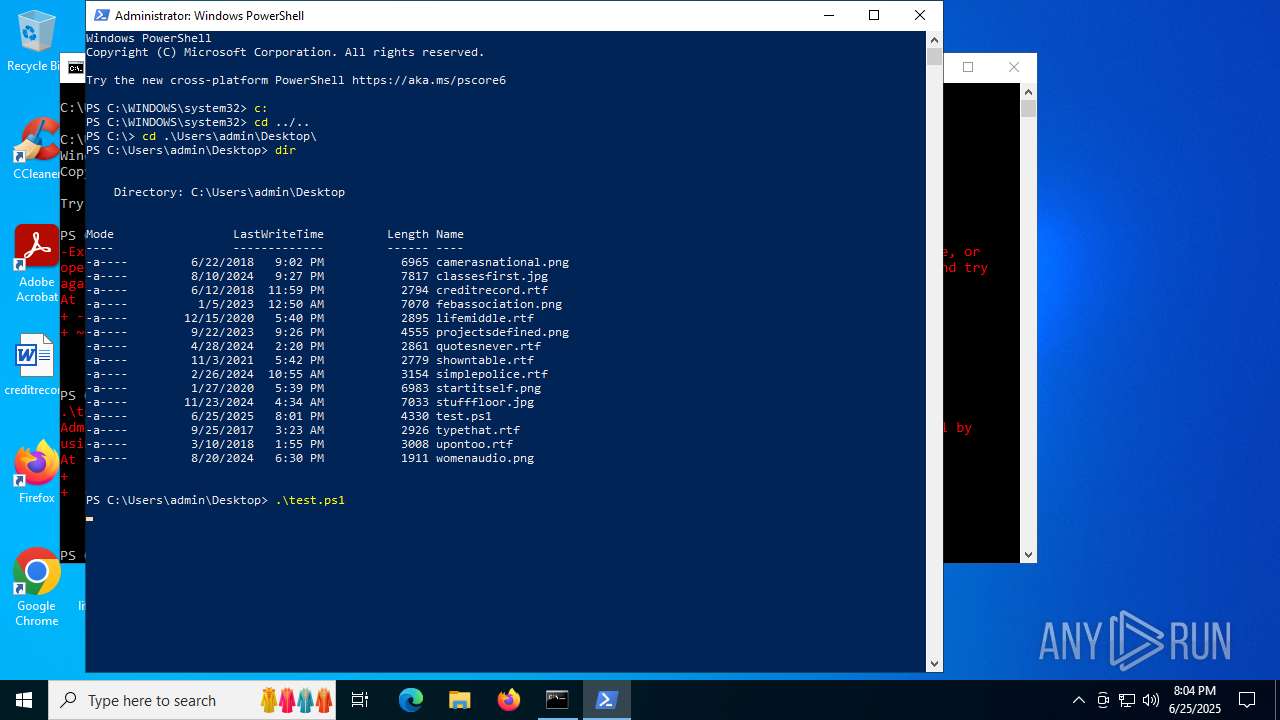The image size is (1280, 720).
Task: Click the 4330 length value
Action: coord(415,416)
